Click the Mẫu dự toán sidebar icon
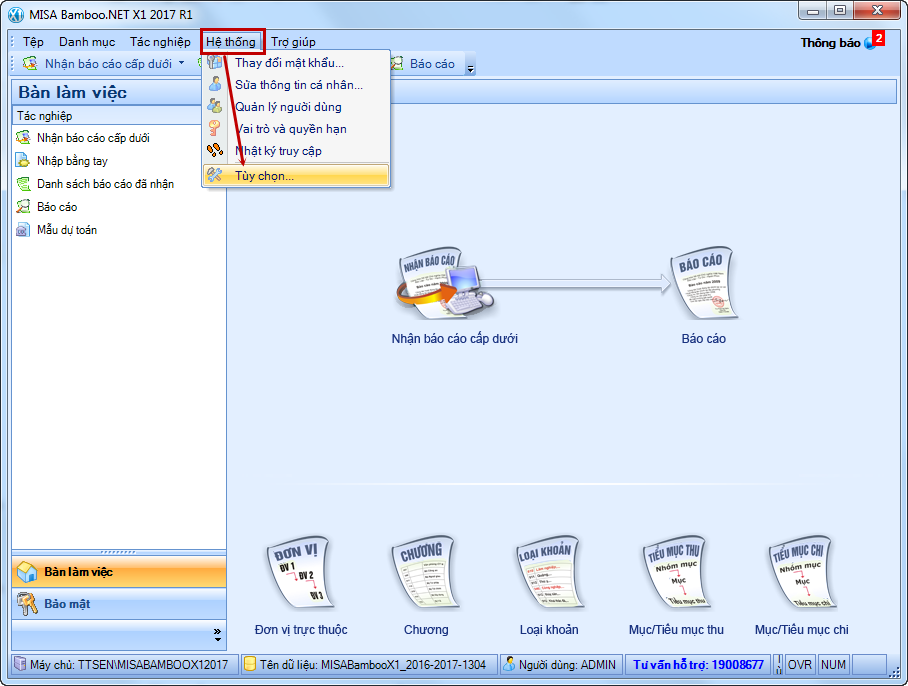The width and height of the screenshot is (908, 686). point(23,230)
